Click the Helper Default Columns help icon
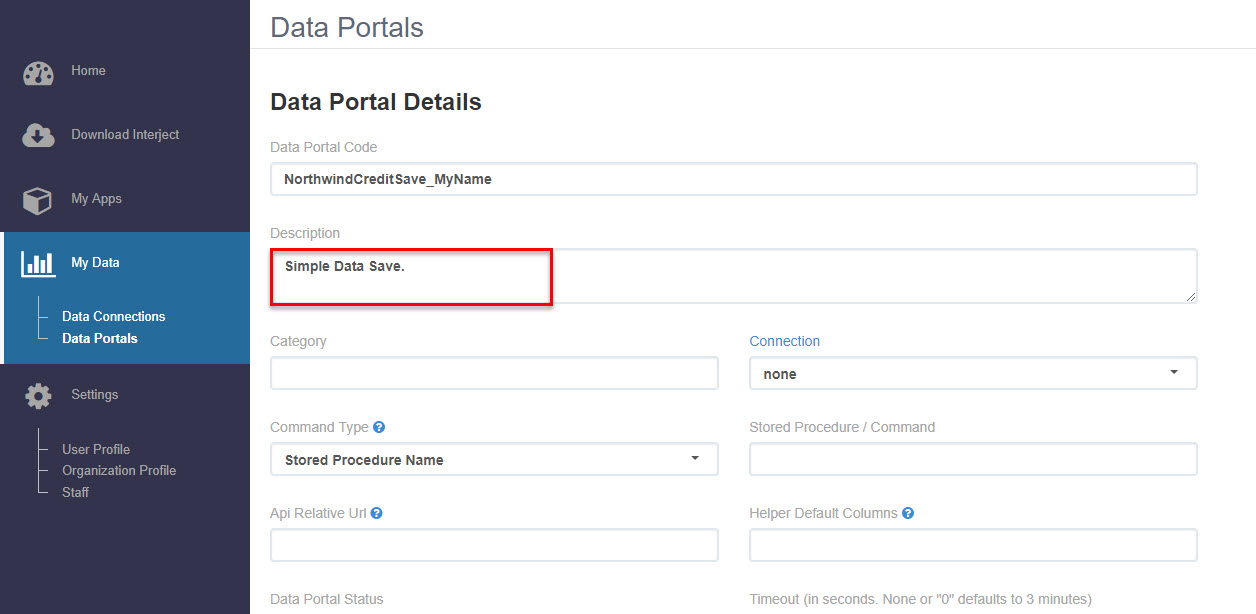 908,513
